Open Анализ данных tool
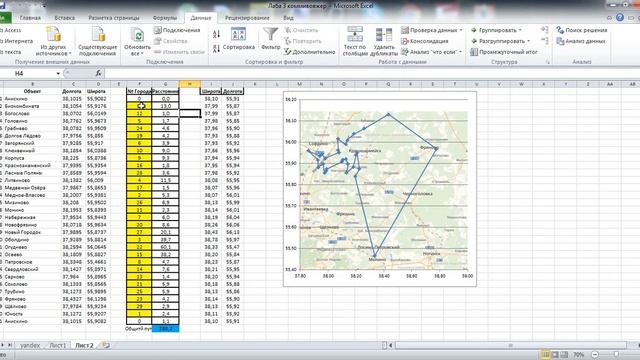Viewport: 640px width, 360px height. pos(581,41)
